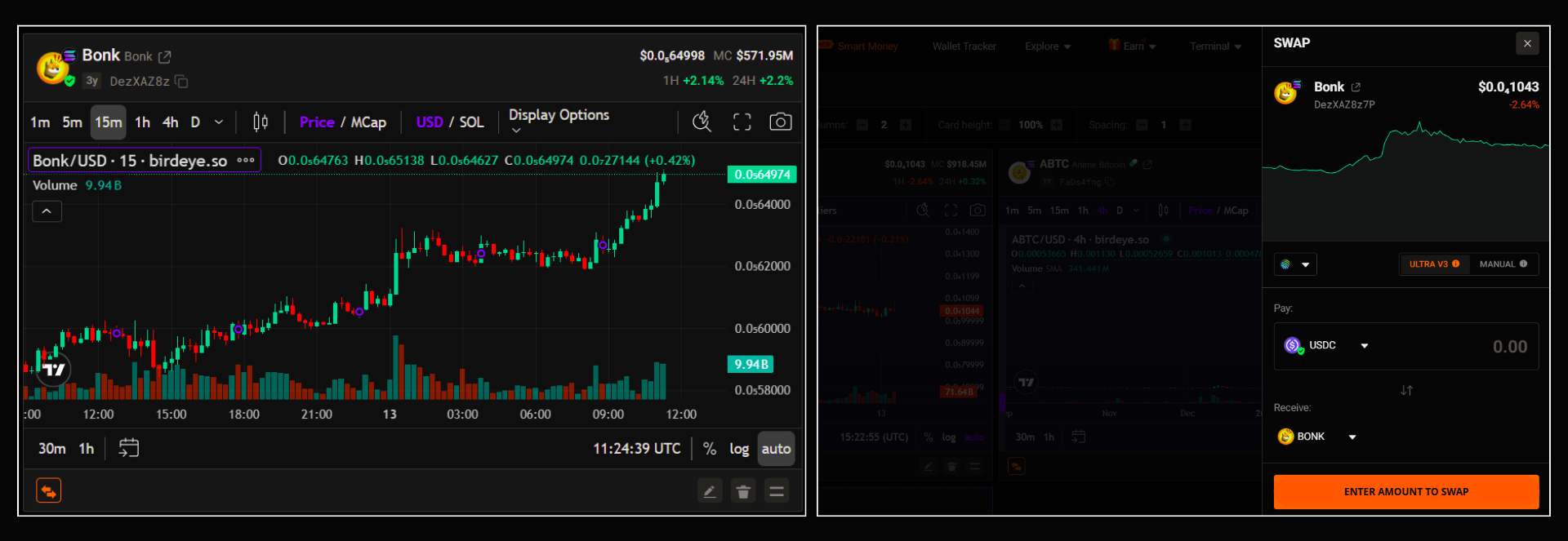
Task: Select ULTRA V3 swap mode
Action: point(1434,264)
